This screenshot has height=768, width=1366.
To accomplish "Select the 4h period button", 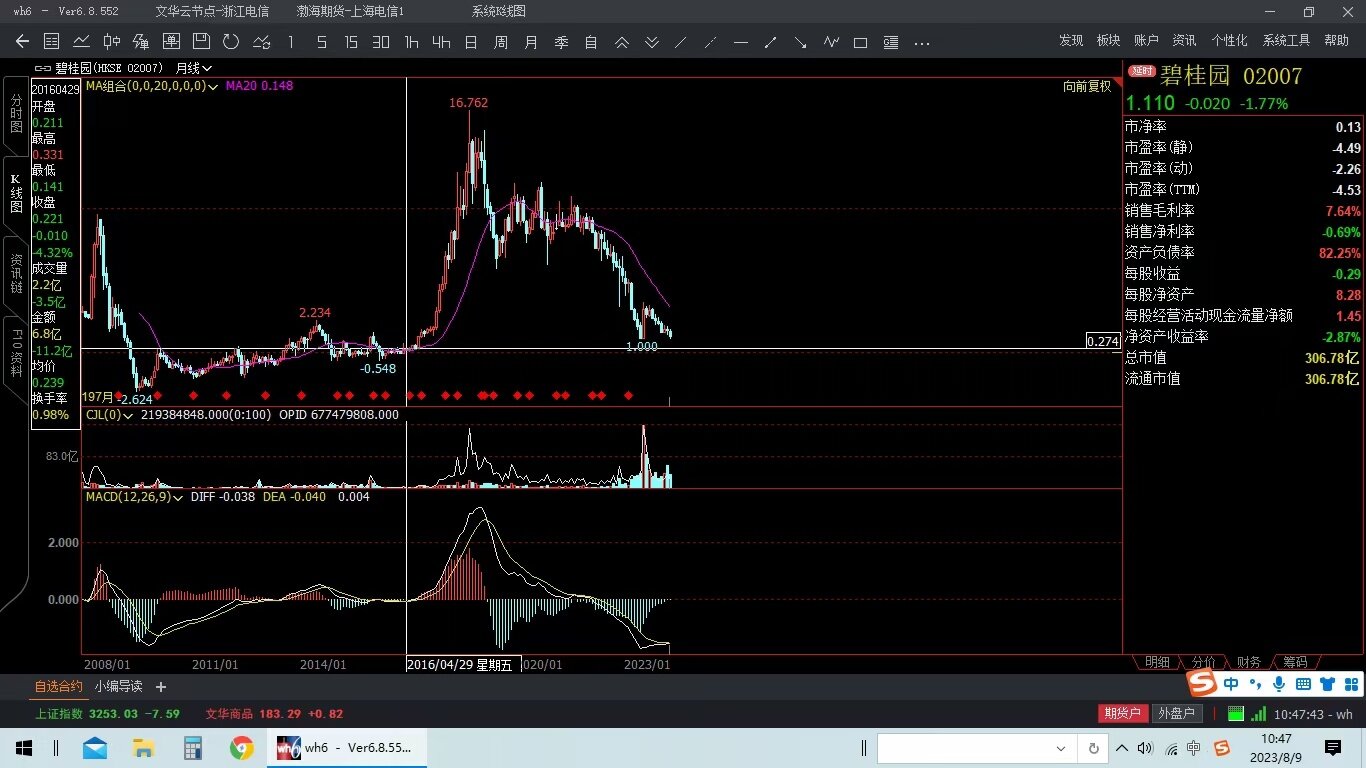I will [x=441, y=42].
